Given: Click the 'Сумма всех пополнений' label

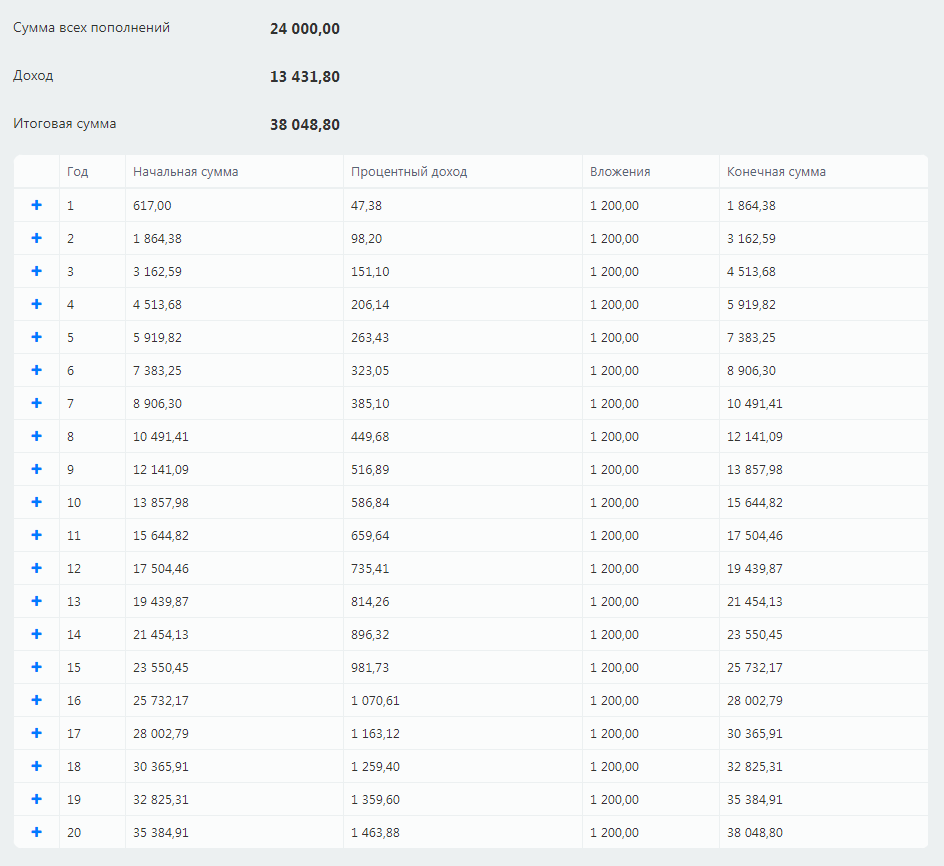Looking at the screenshot, I should 92,28.
